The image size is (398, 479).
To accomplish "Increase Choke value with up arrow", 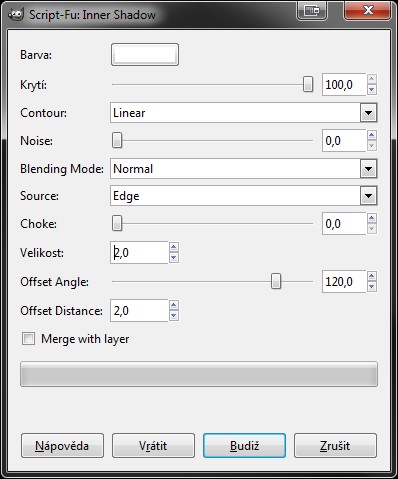I will pos(372,218).
